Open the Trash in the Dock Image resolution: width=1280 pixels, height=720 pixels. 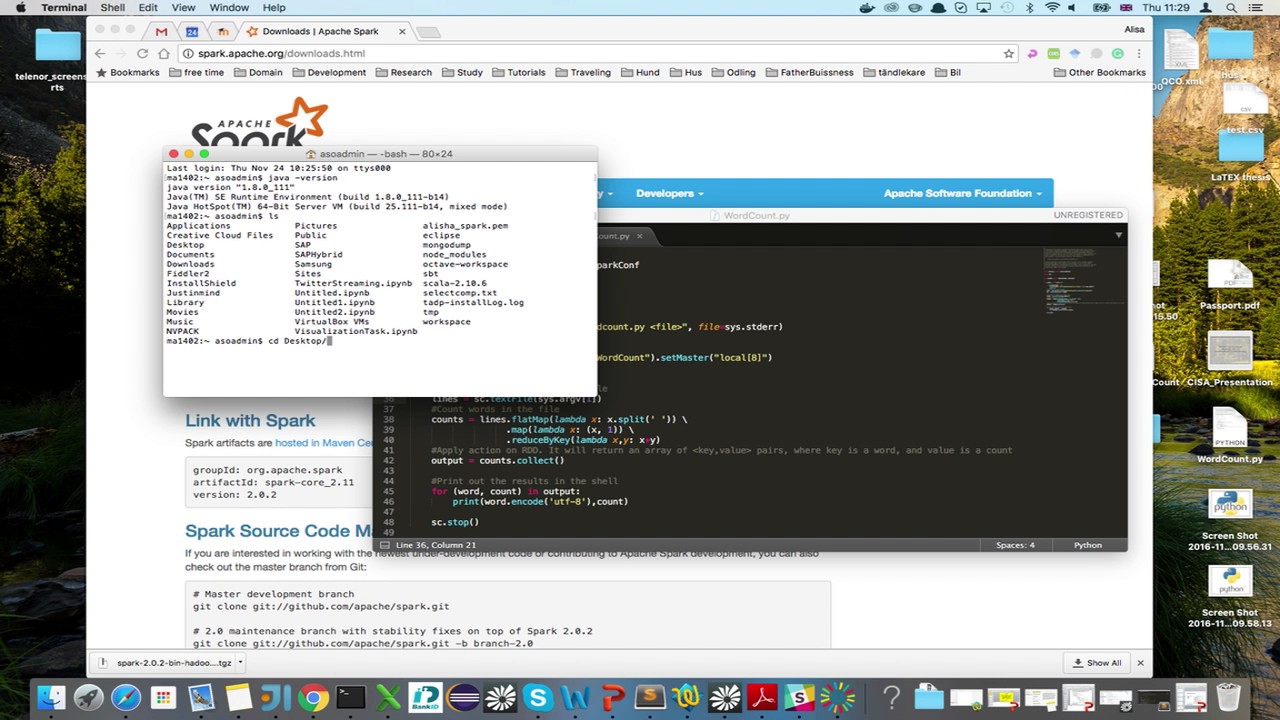coord(1228,697)
